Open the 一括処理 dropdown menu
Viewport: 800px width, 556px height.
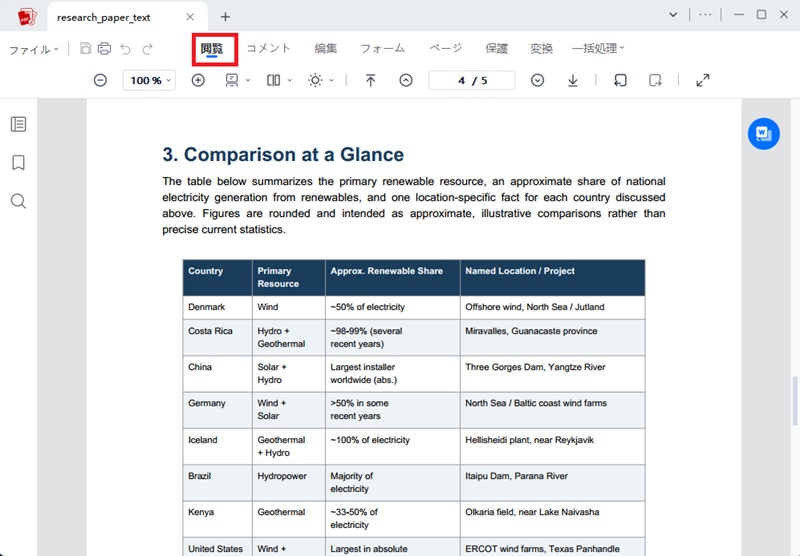[x=598, y=48]
